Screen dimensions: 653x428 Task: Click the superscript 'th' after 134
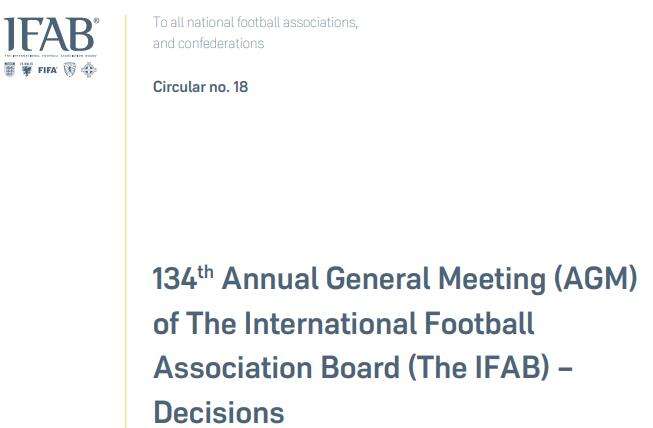pos(205,272)
